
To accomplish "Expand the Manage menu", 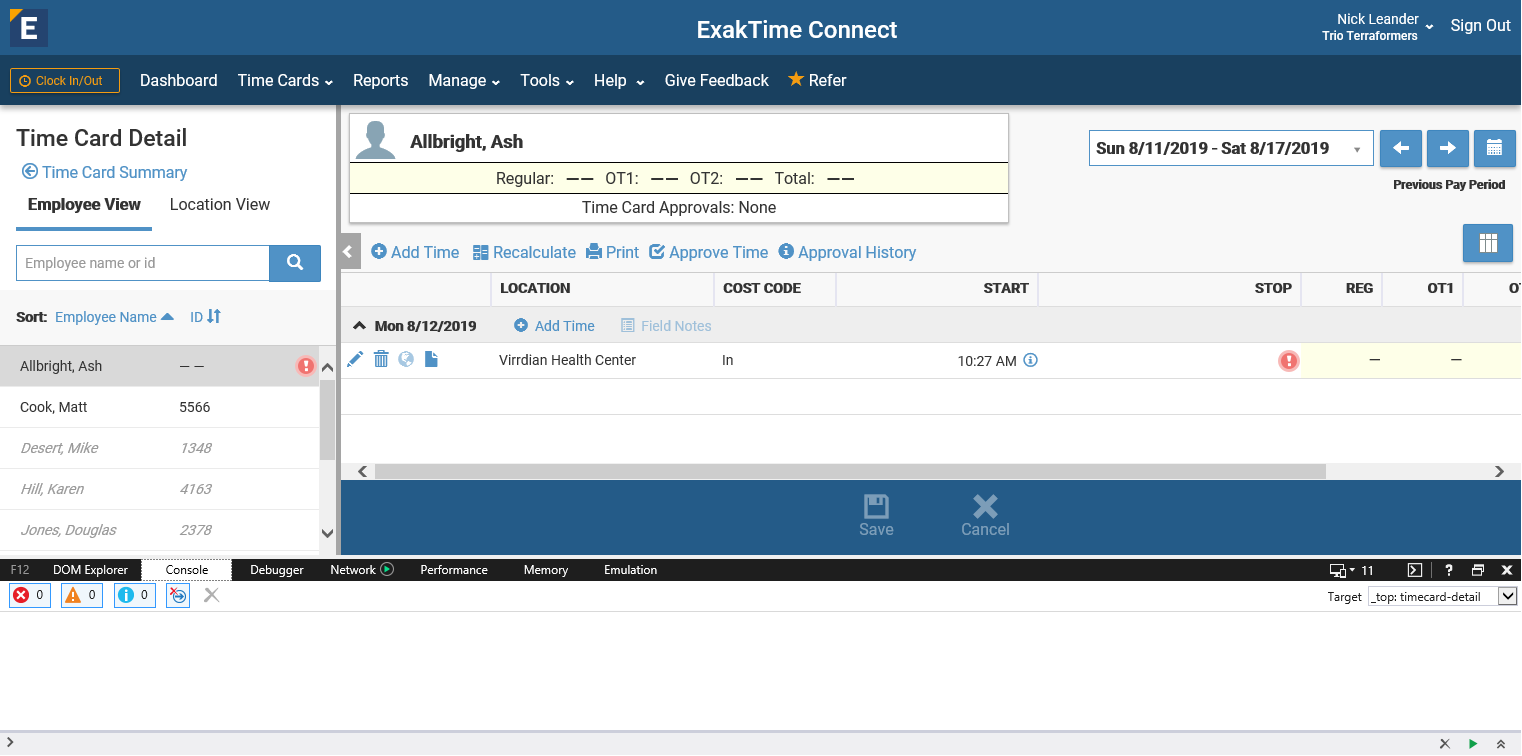I will pos(464,81).
